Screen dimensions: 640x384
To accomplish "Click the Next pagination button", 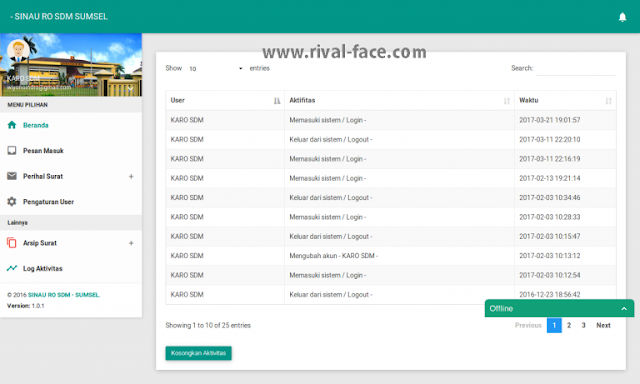I will 603,325.
